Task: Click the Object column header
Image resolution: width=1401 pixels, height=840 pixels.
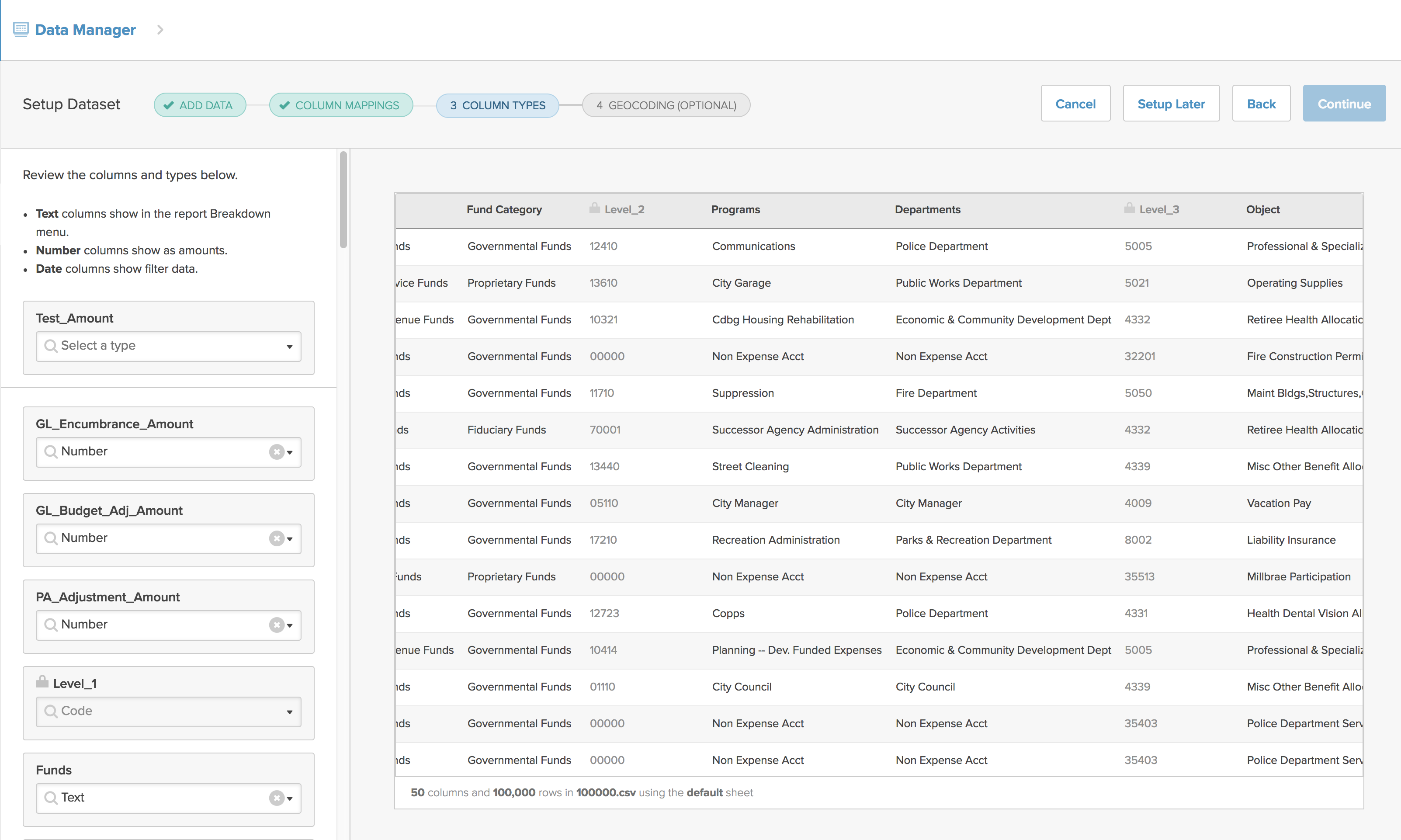Action: pyautogui.click(x=1263, y=209)
